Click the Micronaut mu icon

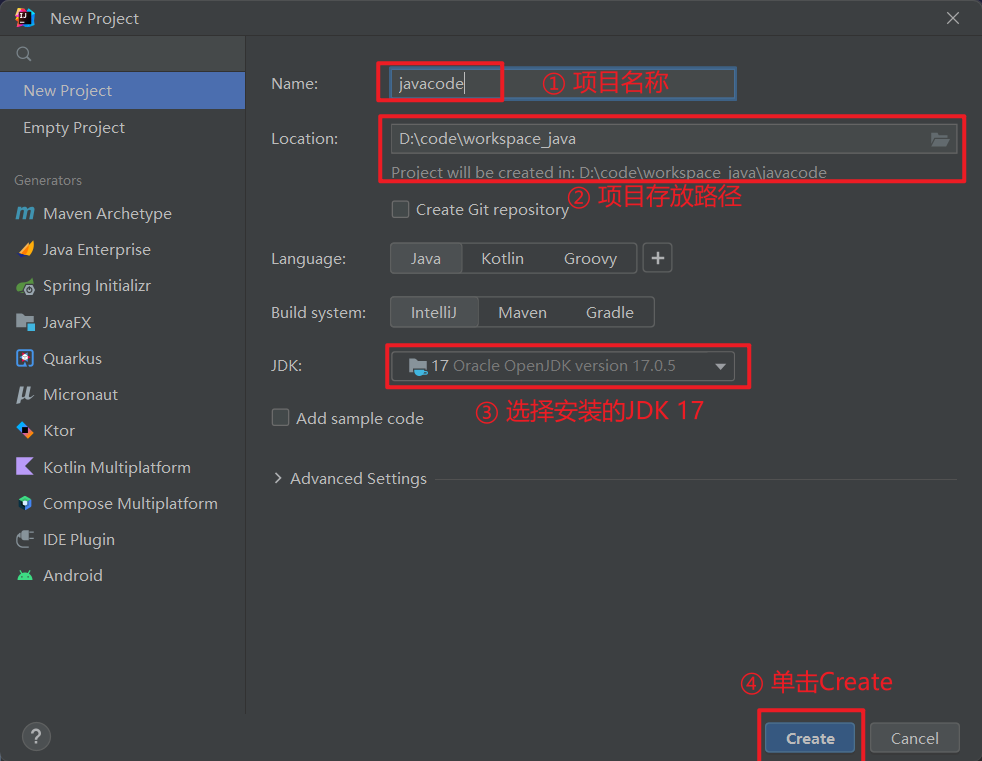point(24,395)
